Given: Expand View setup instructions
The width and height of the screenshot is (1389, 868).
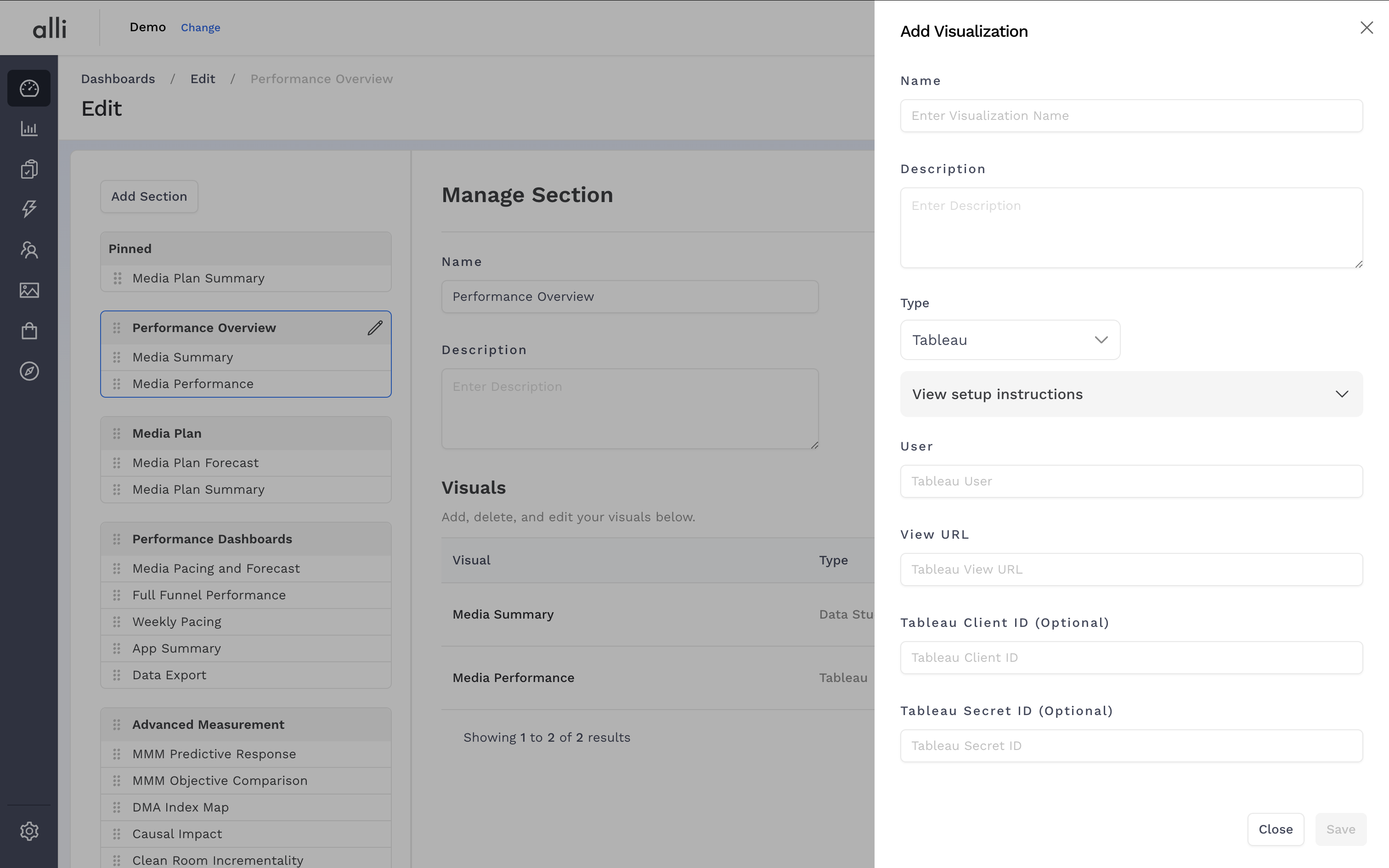Looking at the screenshot, I should click(1131, 395).
